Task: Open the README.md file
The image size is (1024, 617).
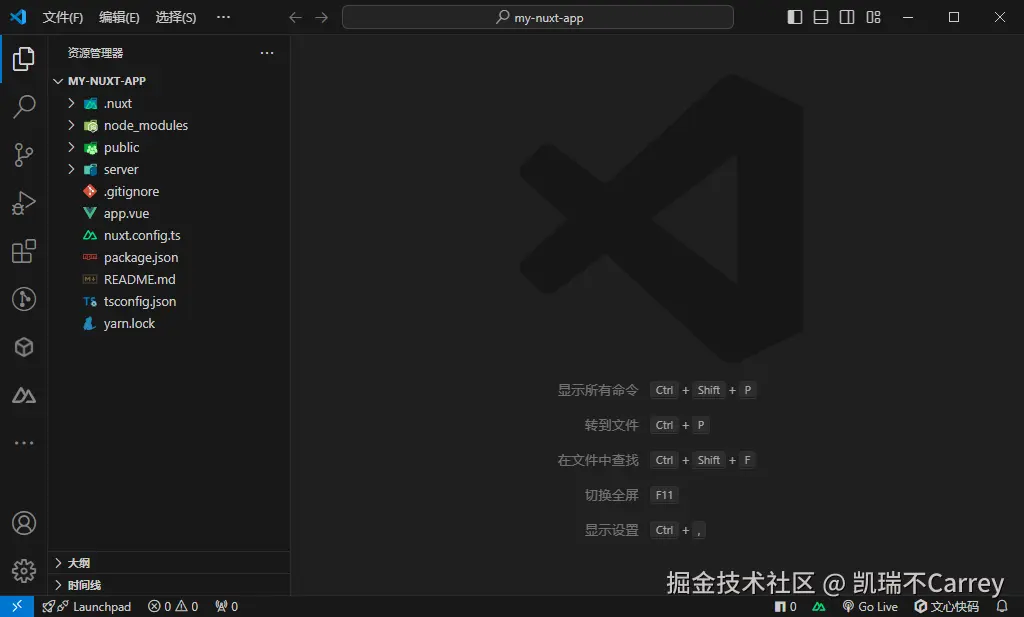Action: coord(169,279)
